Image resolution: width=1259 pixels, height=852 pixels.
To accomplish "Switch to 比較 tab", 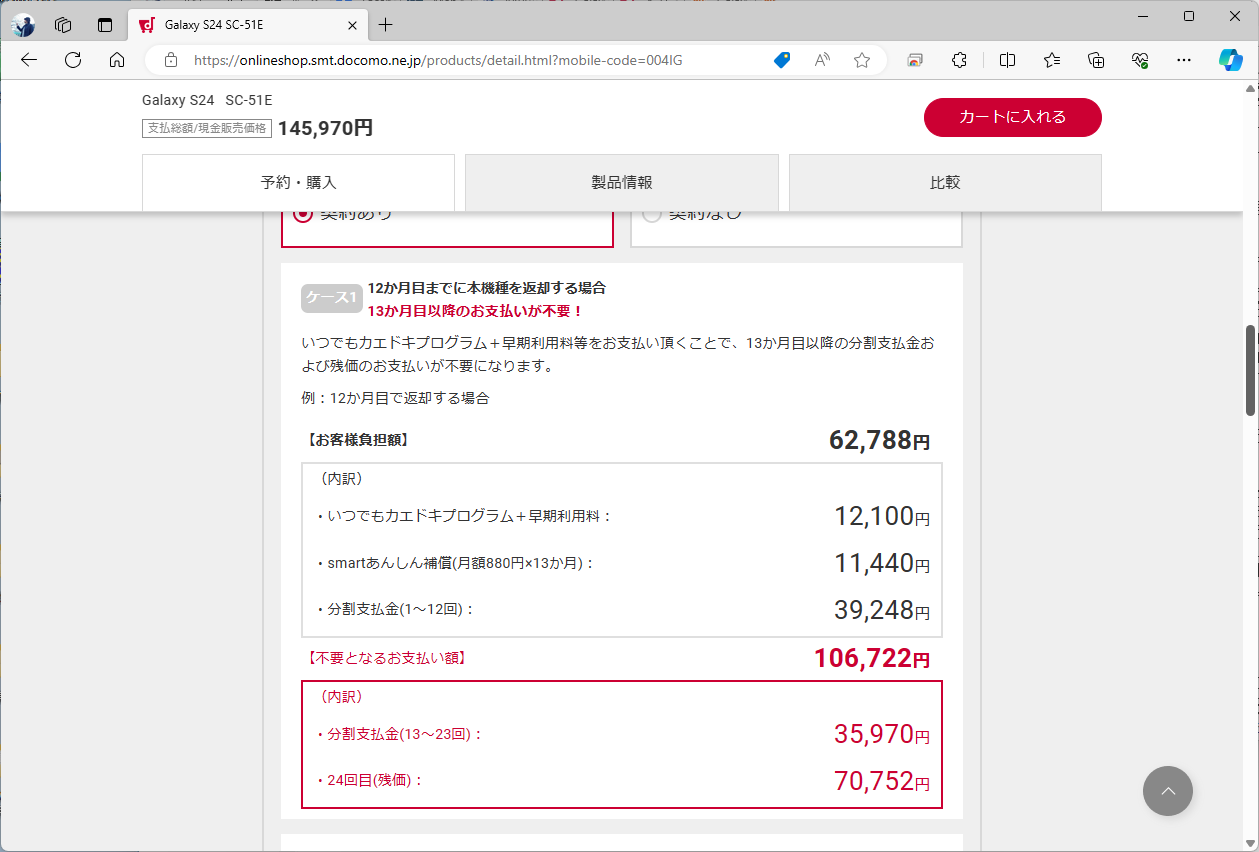I will coord(945,183).
